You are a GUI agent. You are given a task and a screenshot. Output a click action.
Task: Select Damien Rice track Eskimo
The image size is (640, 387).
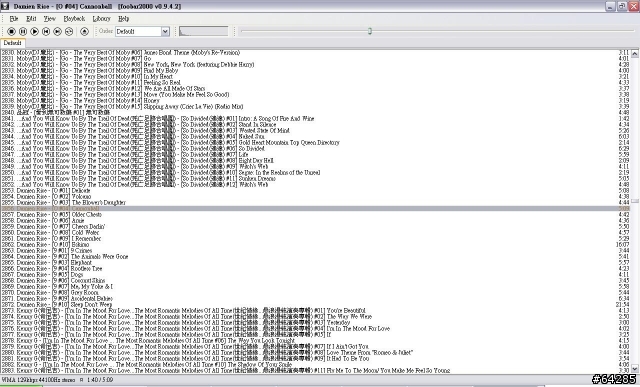(315, 245)
